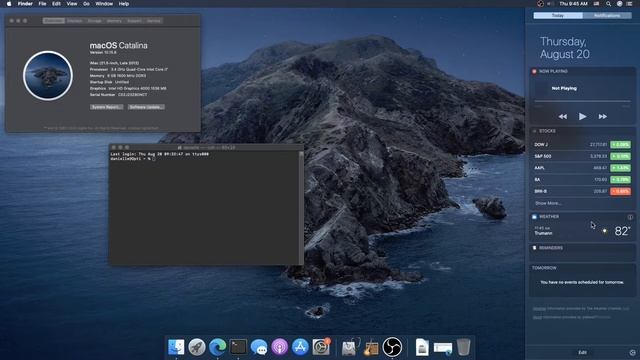Open the Weather widget info icon
This screenshot has width=640, height=360.
pos(630,217)
